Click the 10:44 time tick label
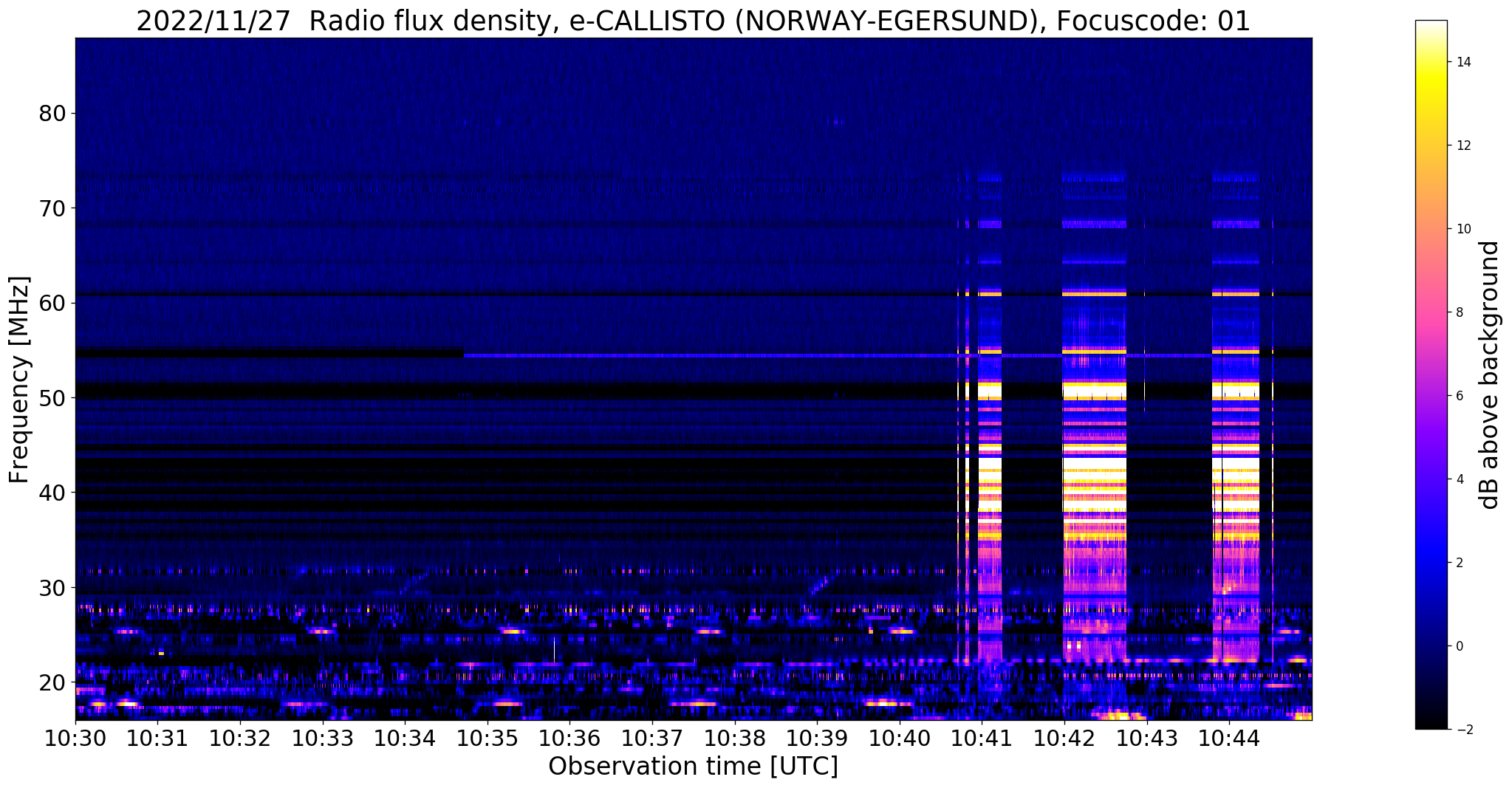 (x=1229, y=739)
